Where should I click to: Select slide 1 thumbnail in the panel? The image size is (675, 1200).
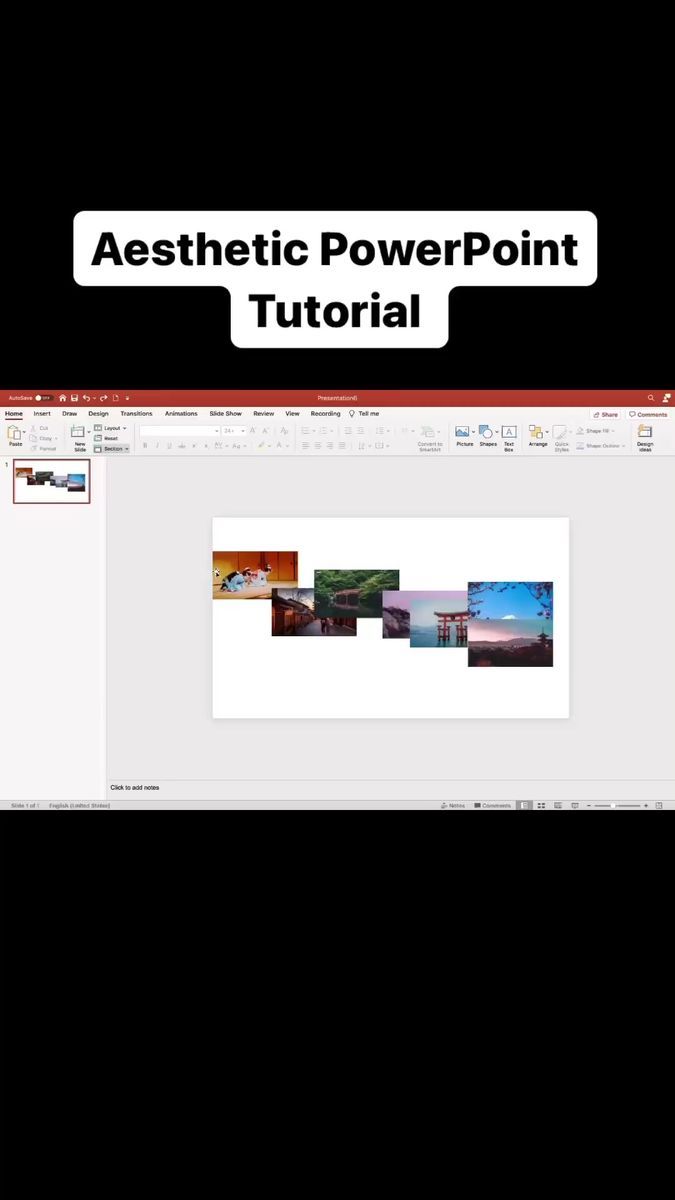coord(51,481)
